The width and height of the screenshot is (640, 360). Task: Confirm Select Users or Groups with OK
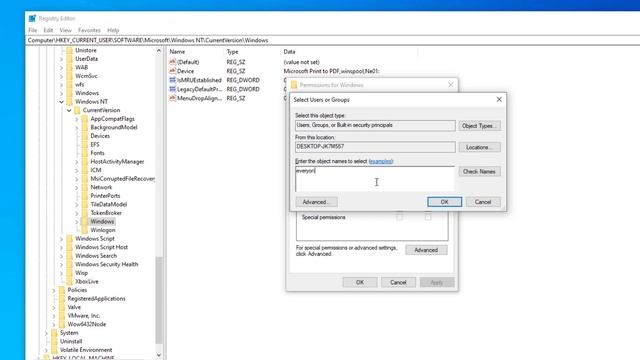[444, 202]
